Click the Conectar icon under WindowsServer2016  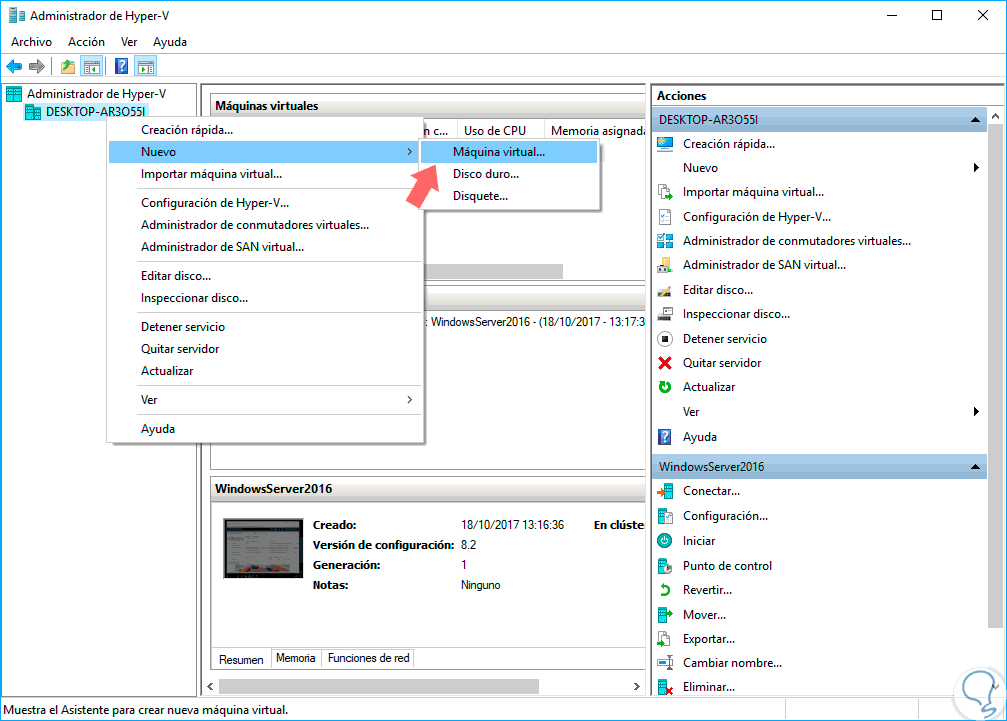pos(665,491)
